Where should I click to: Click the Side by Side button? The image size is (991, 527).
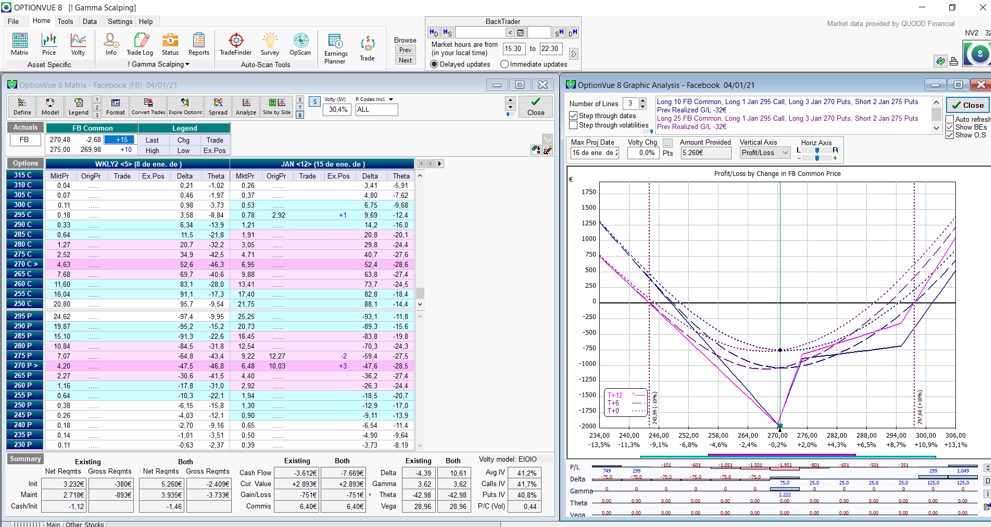(276, 106)
